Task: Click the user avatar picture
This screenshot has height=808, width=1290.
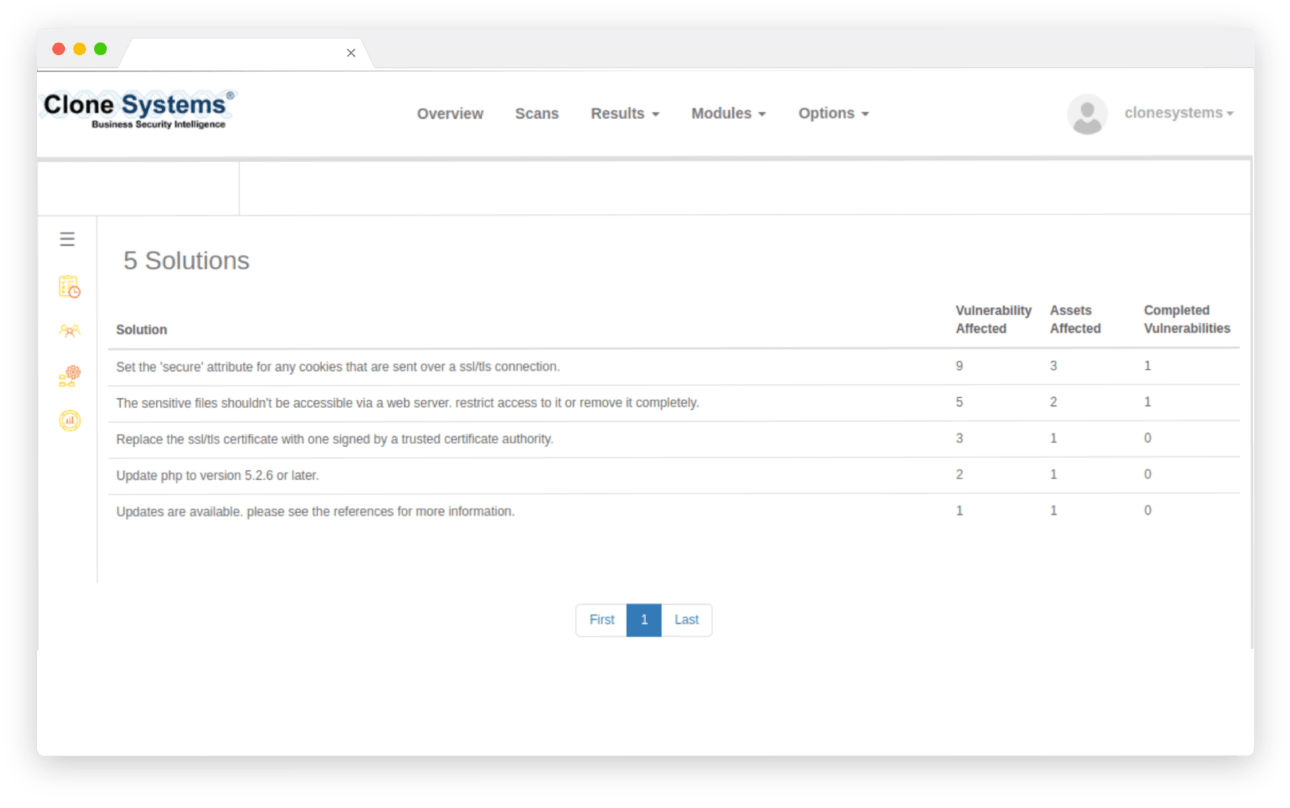Action: tap(1087, 114)
